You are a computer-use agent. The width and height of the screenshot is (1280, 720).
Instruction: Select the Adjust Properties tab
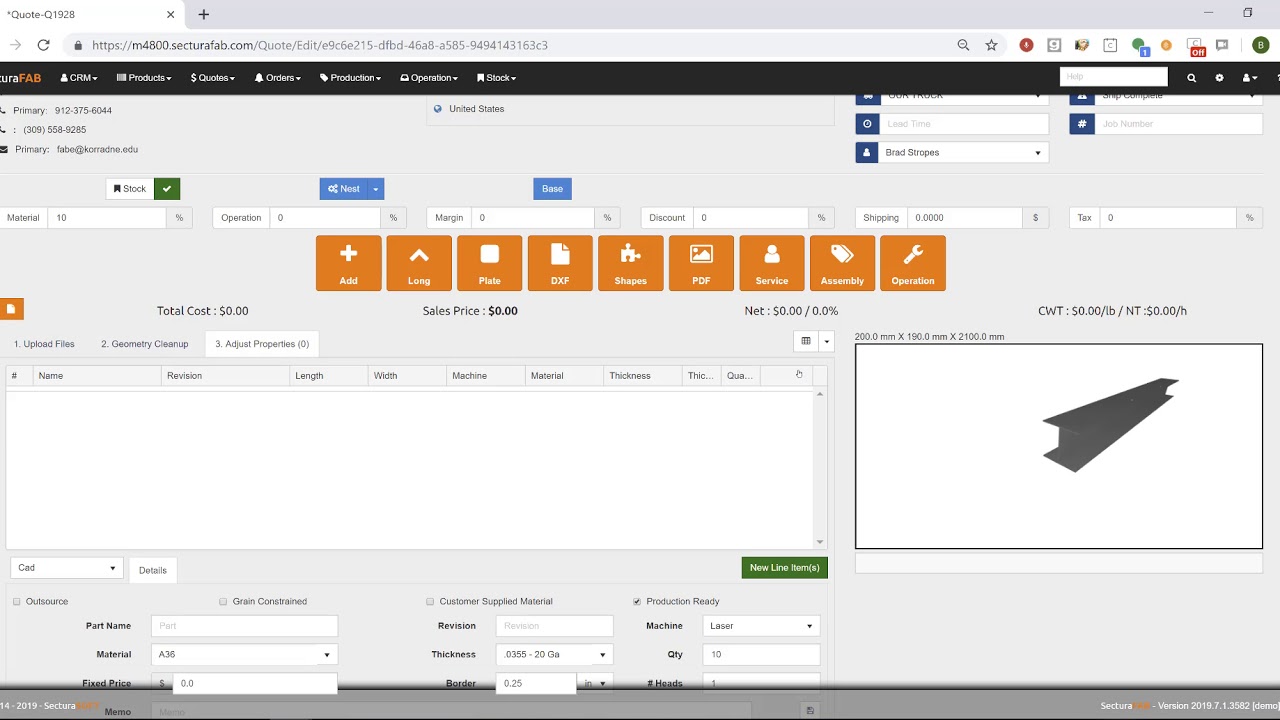point(262,344)
